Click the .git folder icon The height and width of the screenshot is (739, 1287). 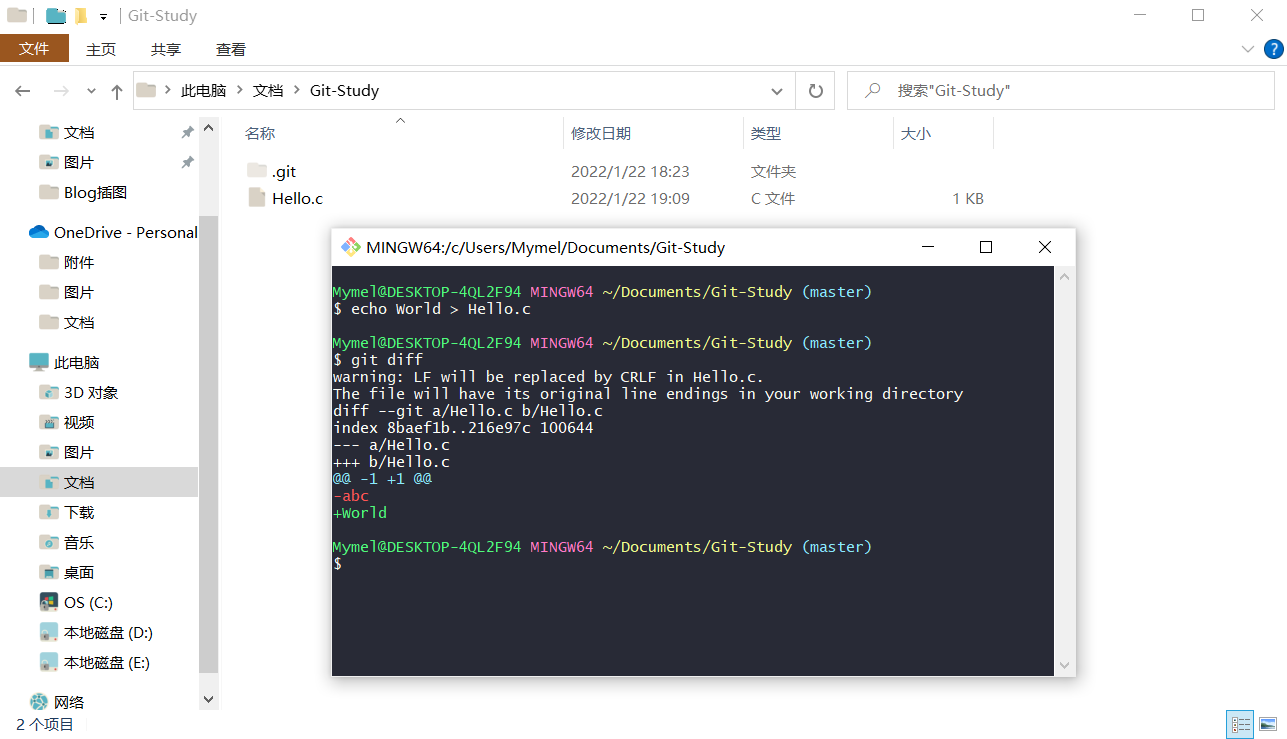tap(257, 171)
